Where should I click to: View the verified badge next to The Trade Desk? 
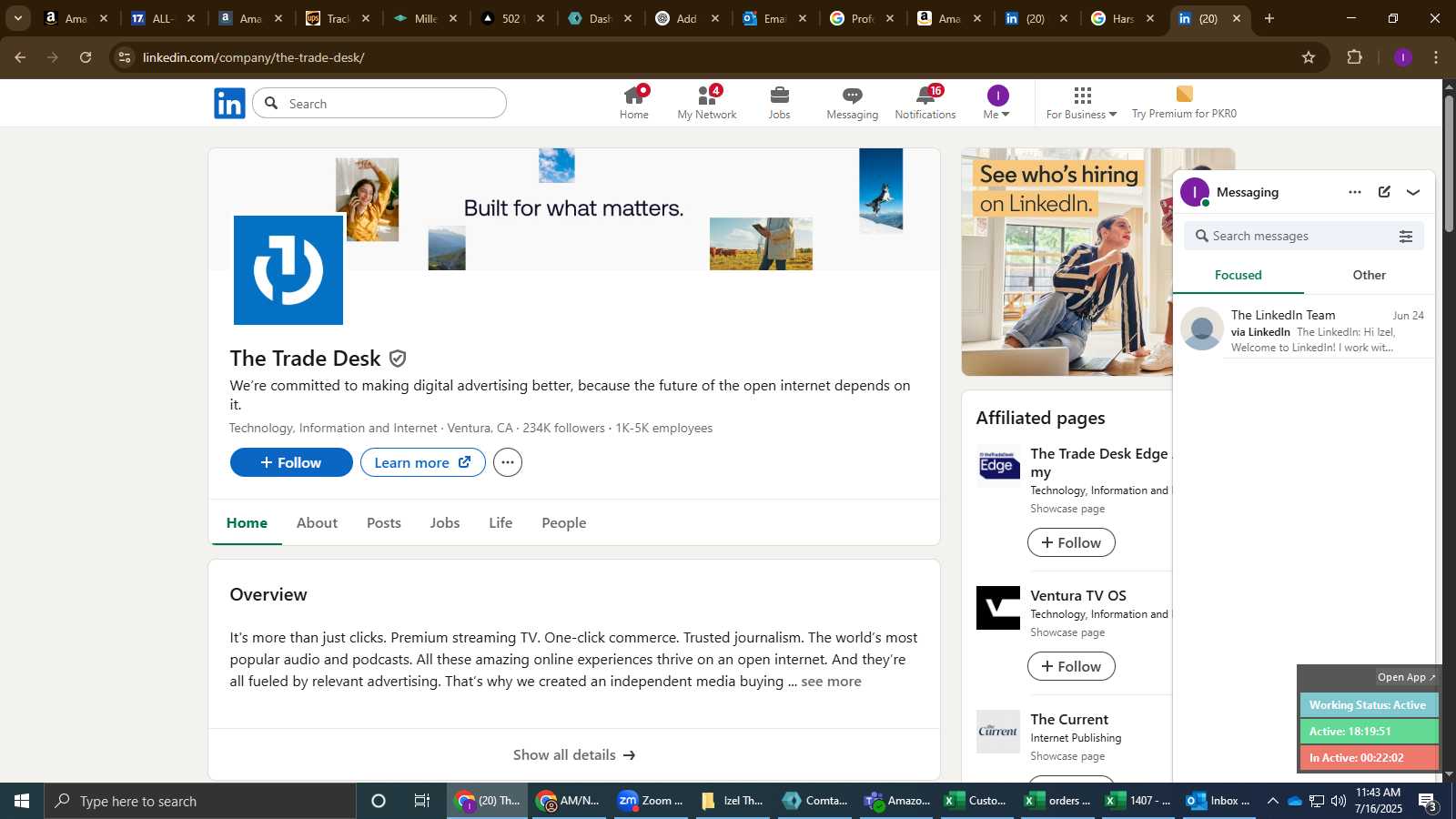[398, 359]
